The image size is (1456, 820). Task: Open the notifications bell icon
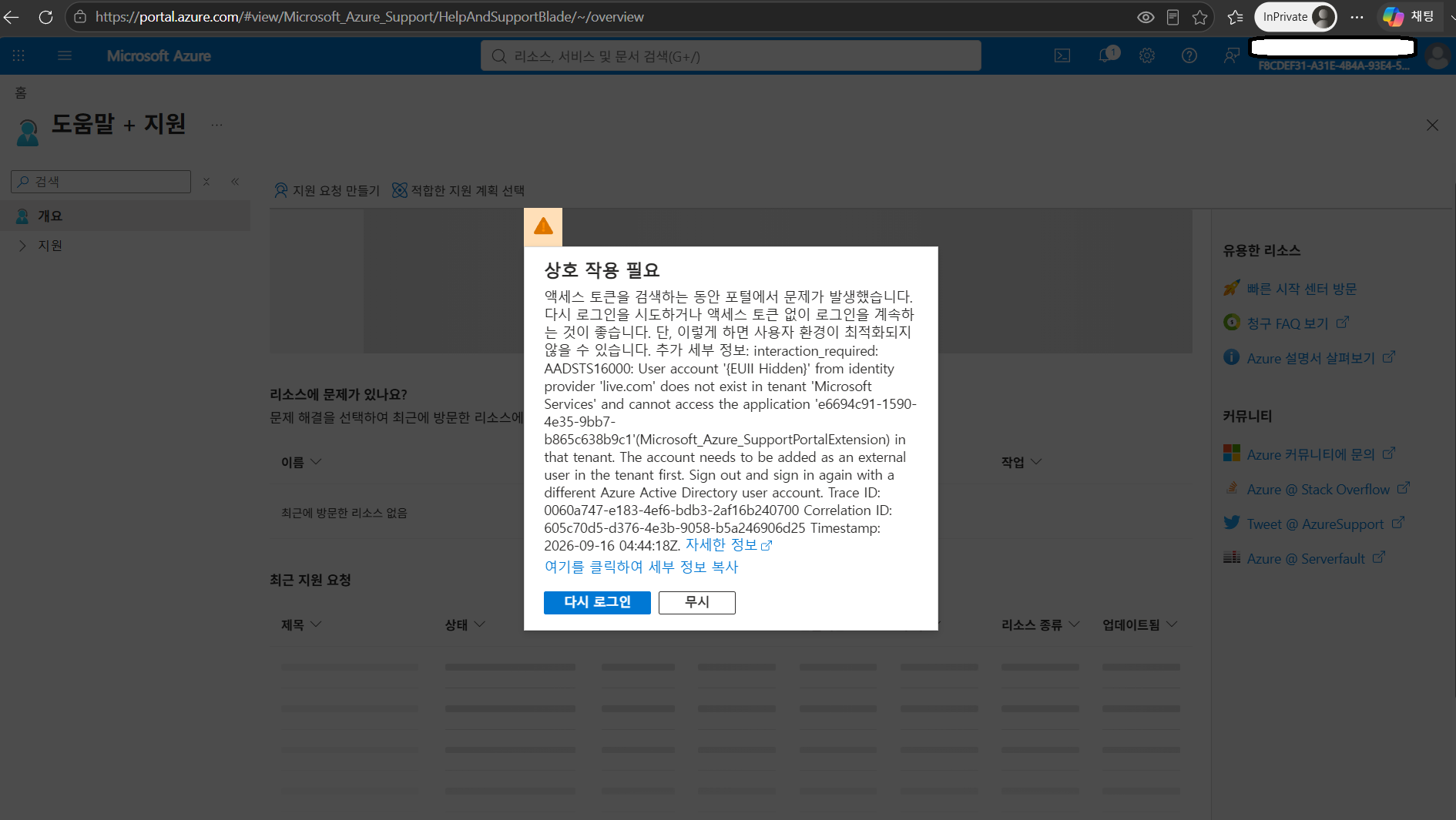[1107, 55]
